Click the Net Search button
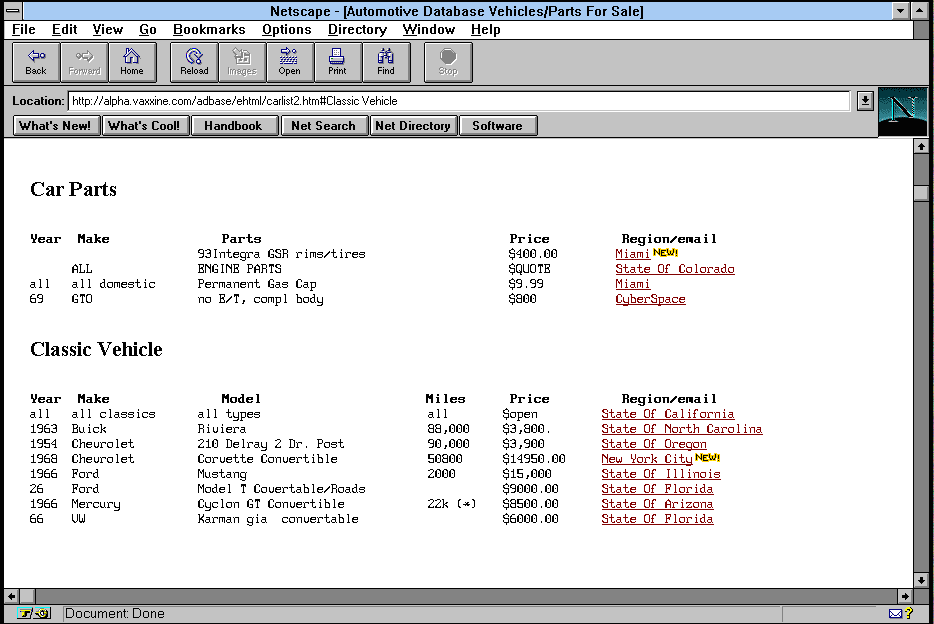Screen dimensions: 934x624 coord(323,126)
